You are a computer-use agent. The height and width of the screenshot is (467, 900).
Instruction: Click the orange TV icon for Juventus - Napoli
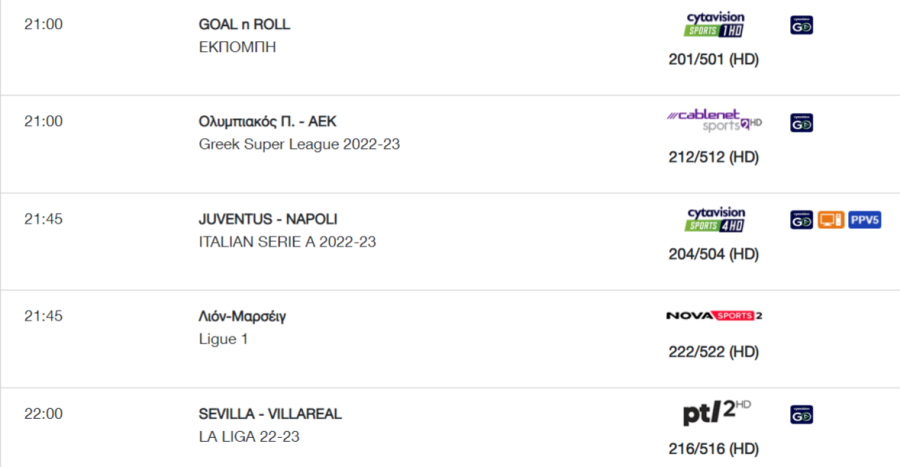coord(831,220)
